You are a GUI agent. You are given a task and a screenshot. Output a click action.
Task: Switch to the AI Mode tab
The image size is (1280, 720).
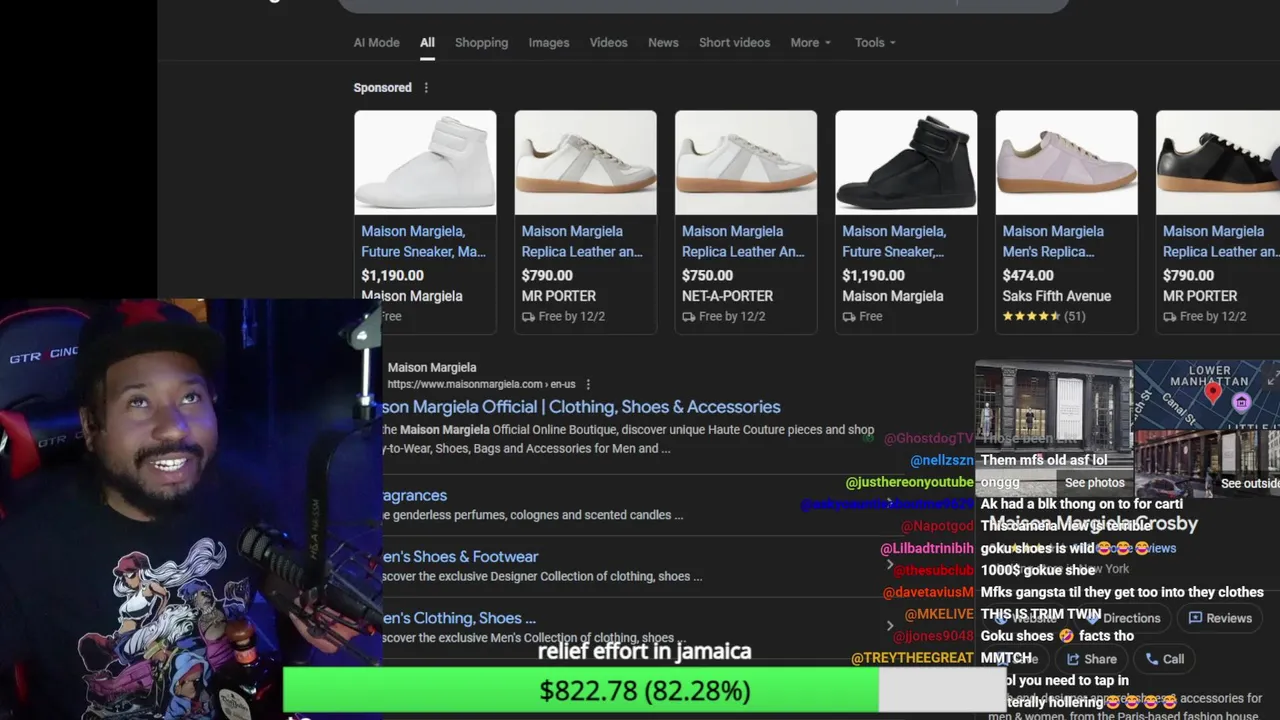pyautogui.click(x=376, y=42)
